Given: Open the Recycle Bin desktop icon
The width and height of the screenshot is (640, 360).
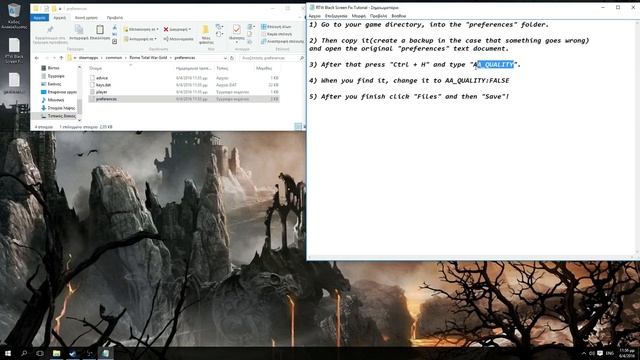Looking at the screenshot, I should [x=14, y=16].
